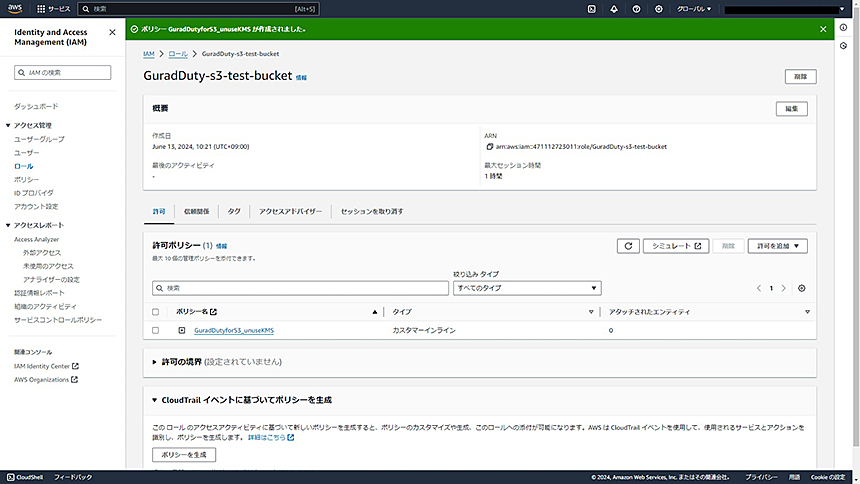The image size is (860, 484).
Task: Click the edit summary button
Action: click(x=791, y=109)
